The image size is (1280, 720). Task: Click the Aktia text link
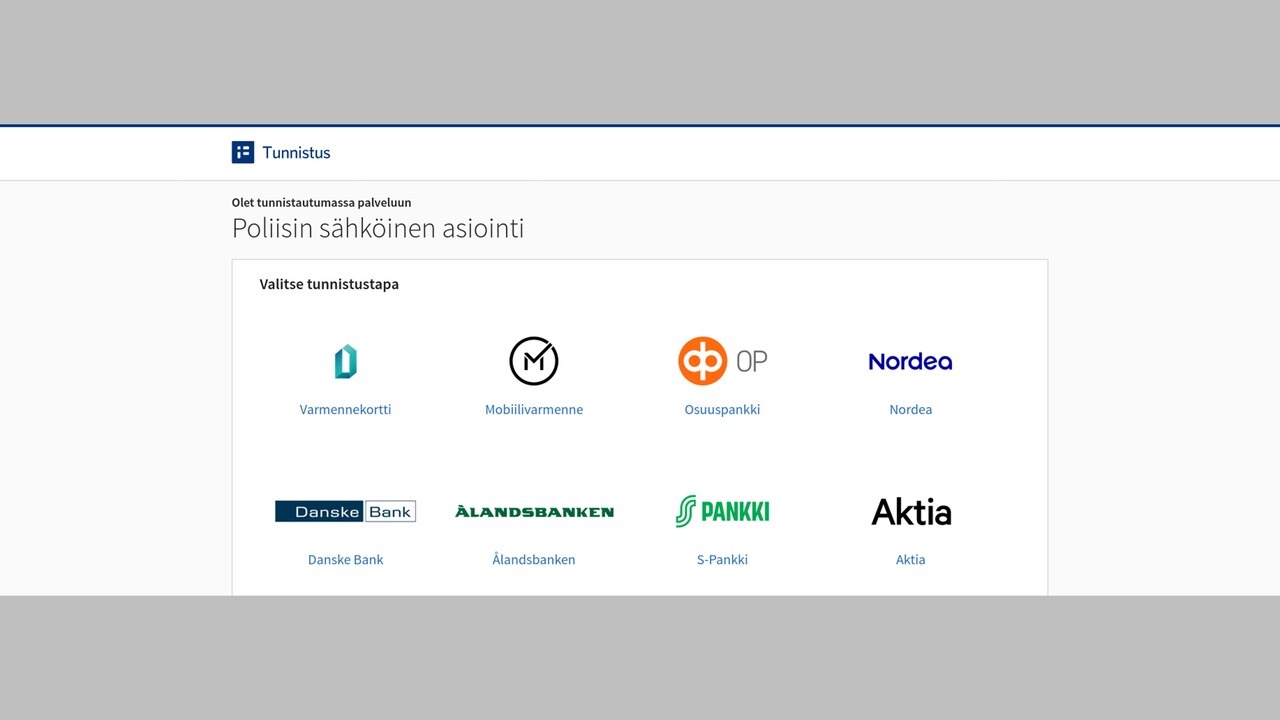coord(910,559)
